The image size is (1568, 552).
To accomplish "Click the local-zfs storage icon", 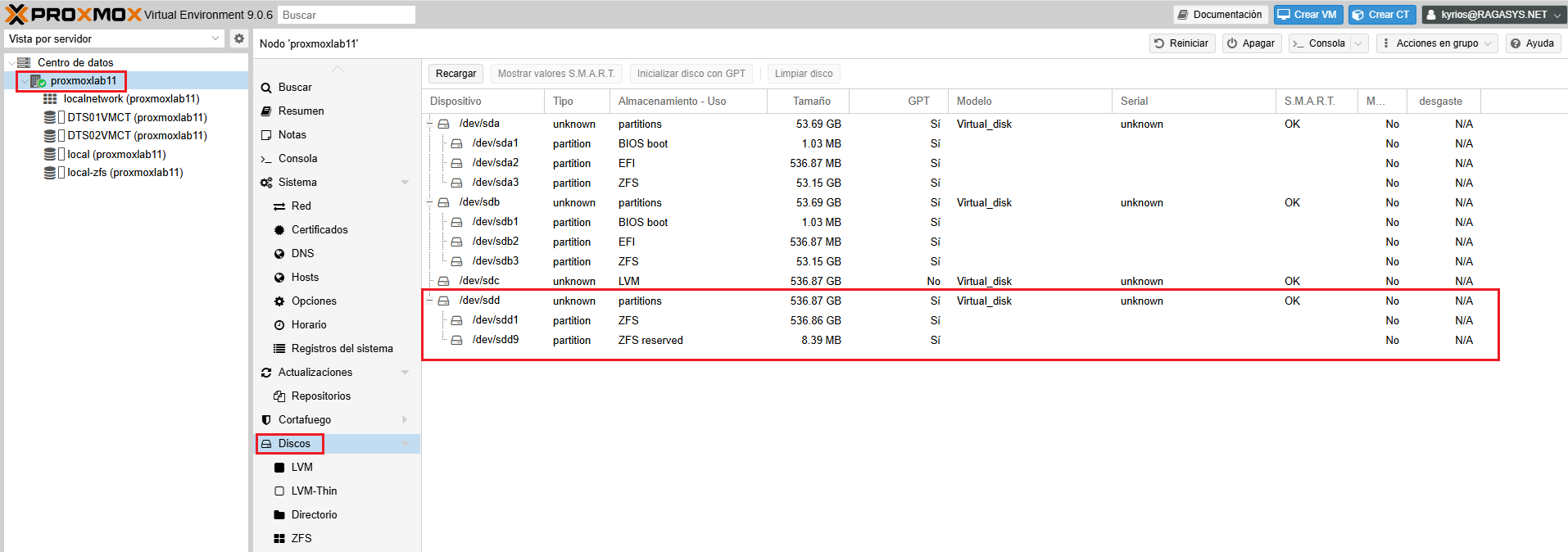I will pos(50,172).
